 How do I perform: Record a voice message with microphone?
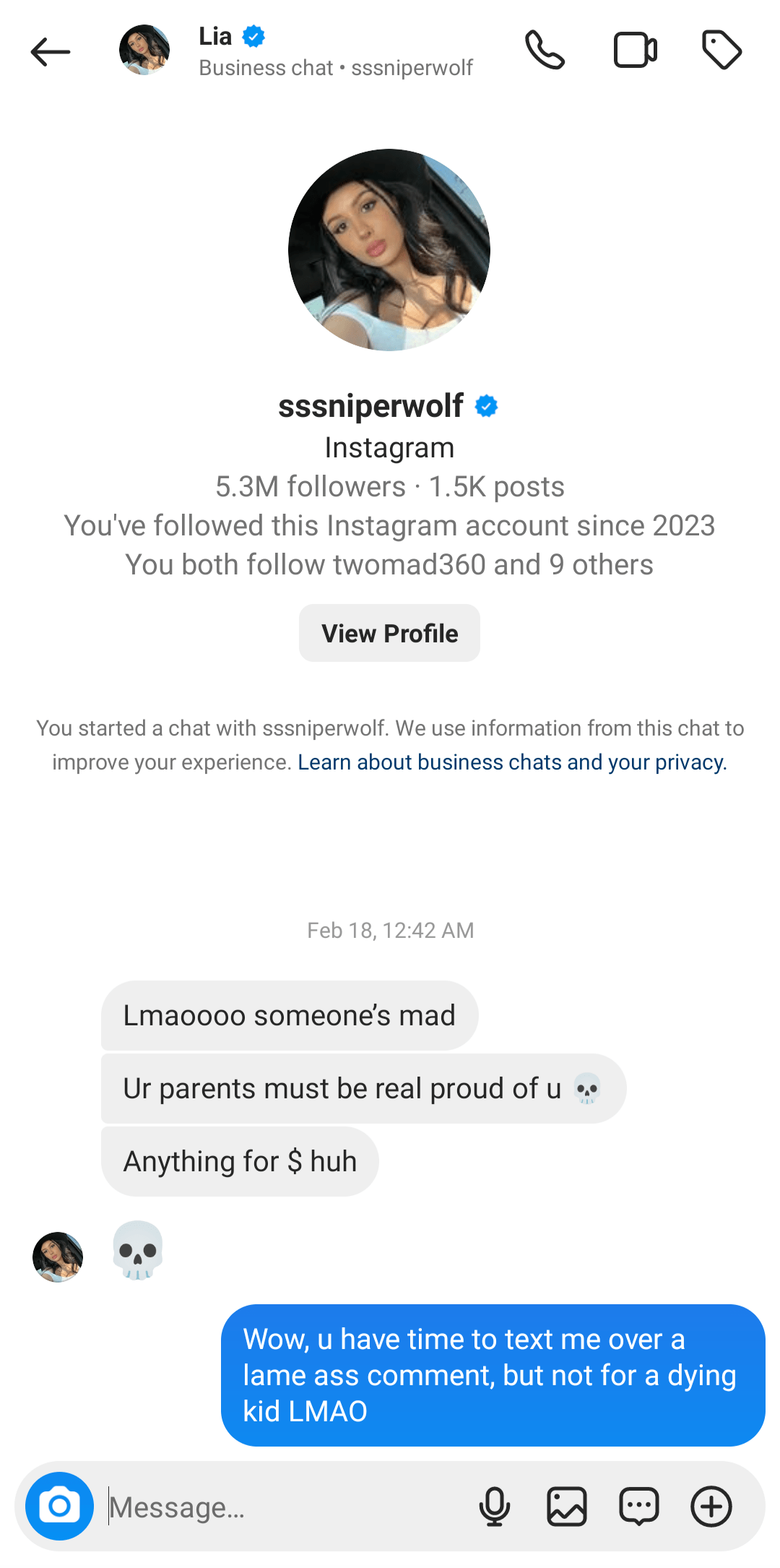[x=495, y=1507]
